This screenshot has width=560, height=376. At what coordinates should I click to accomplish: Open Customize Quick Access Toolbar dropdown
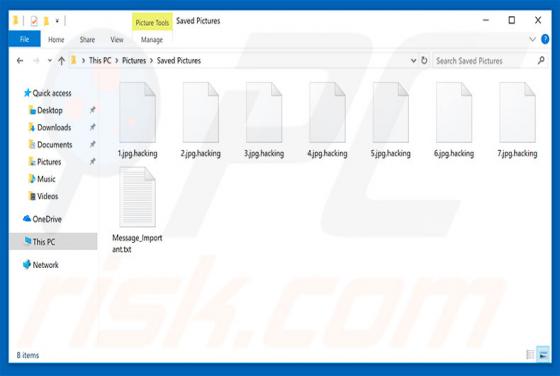coord(57,21)
